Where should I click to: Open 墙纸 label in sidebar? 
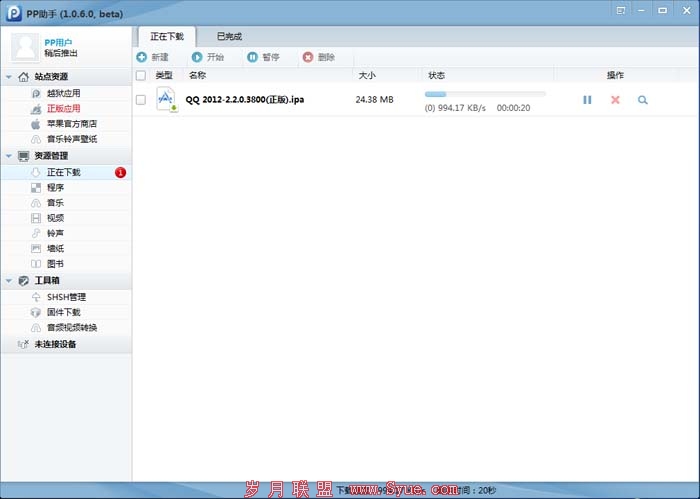(55, 248)
